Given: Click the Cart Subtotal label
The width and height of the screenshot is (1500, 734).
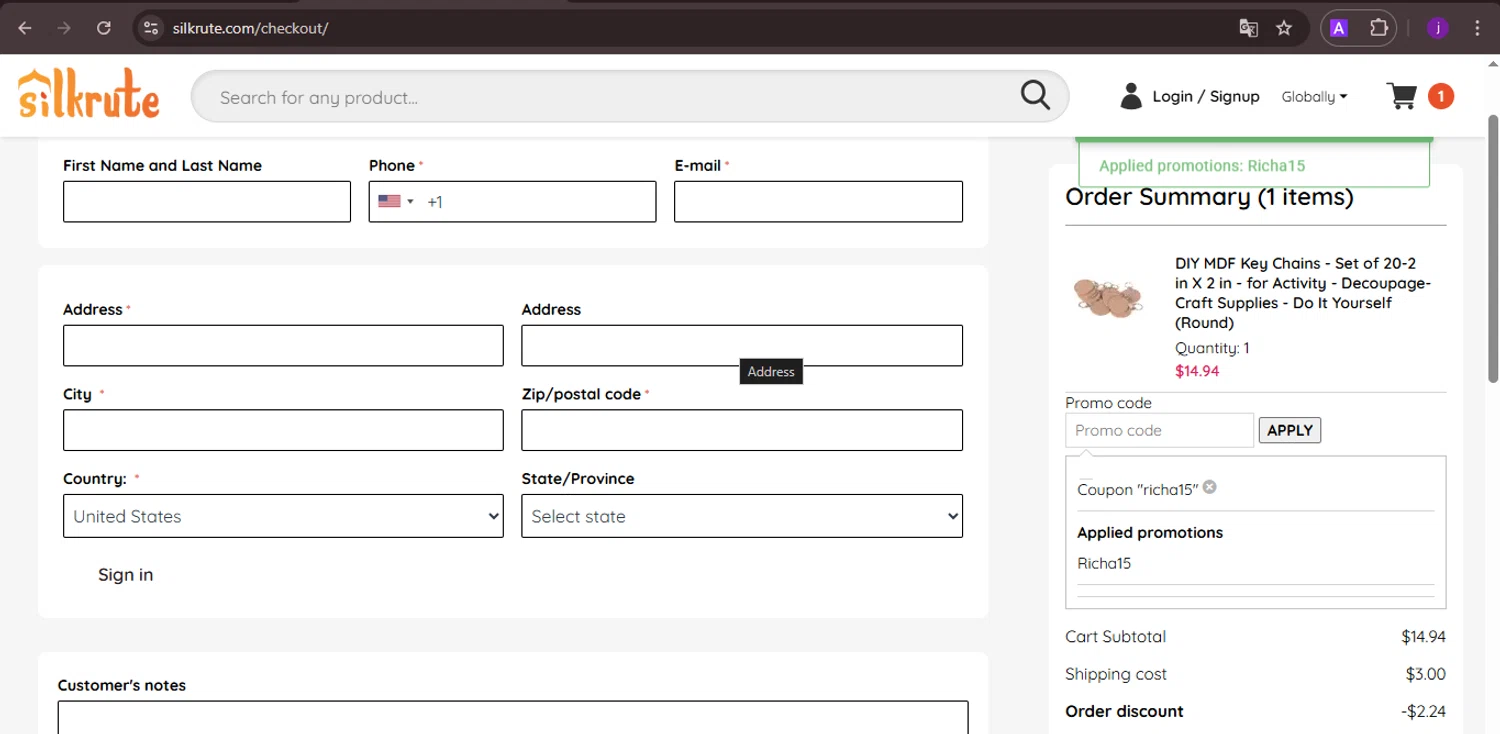Looking at the screenshot, I should coord(1115,636).
